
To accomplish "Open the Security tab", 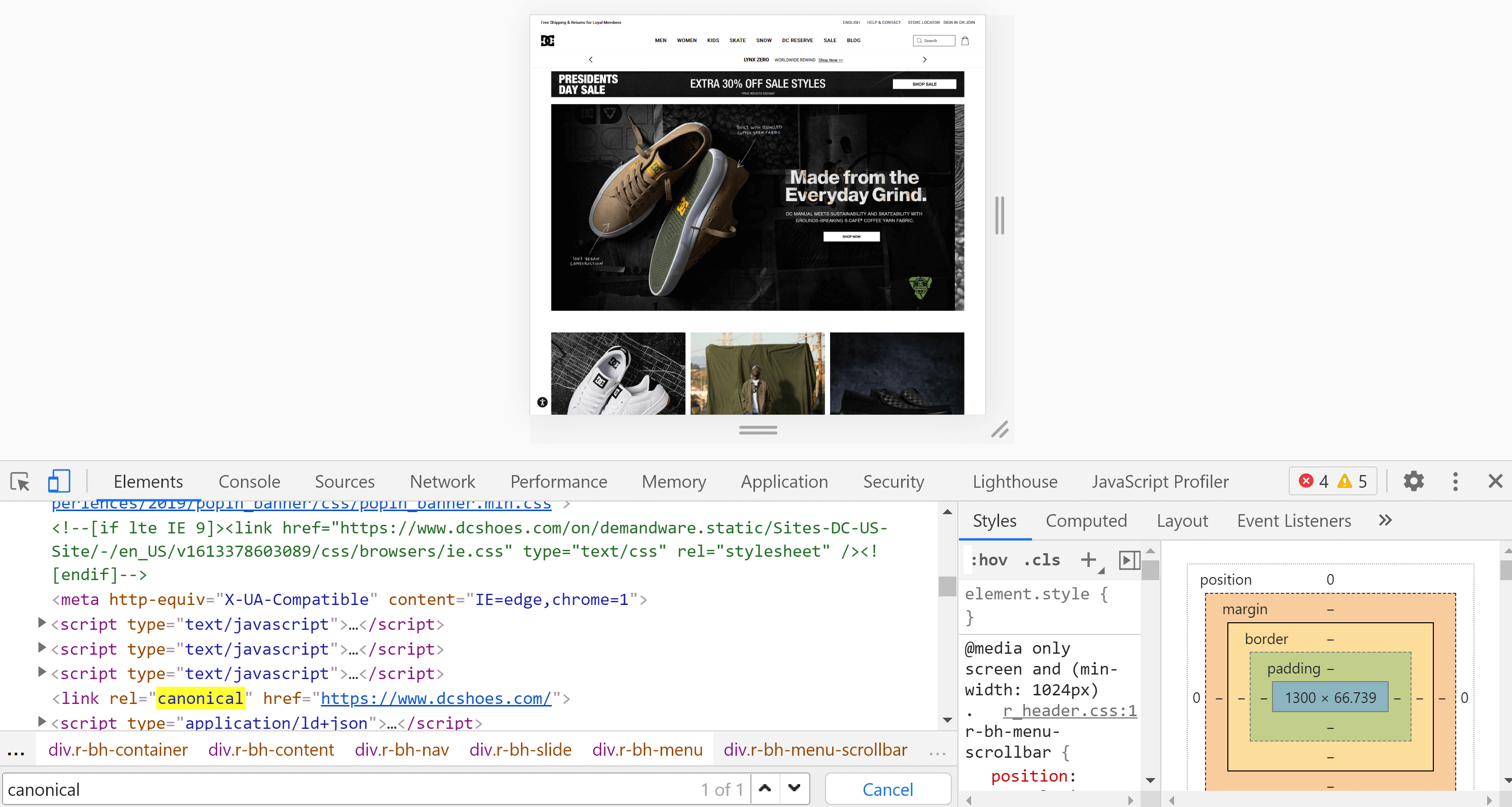I will [894, 482].
